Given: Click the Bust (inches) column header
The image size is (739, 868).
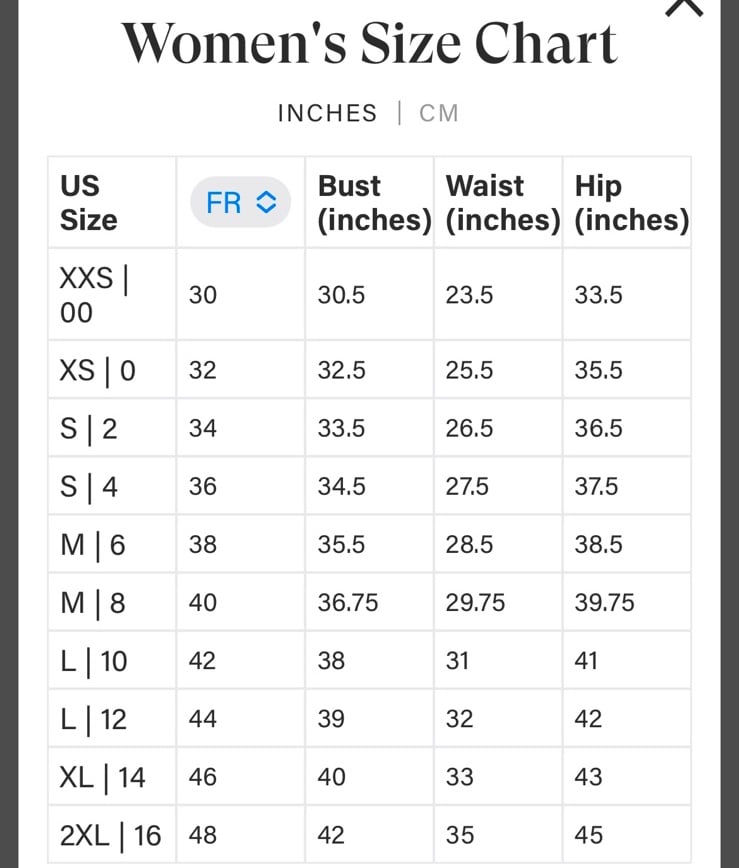Looking at the screenshot, I should (x=369, y=203).
